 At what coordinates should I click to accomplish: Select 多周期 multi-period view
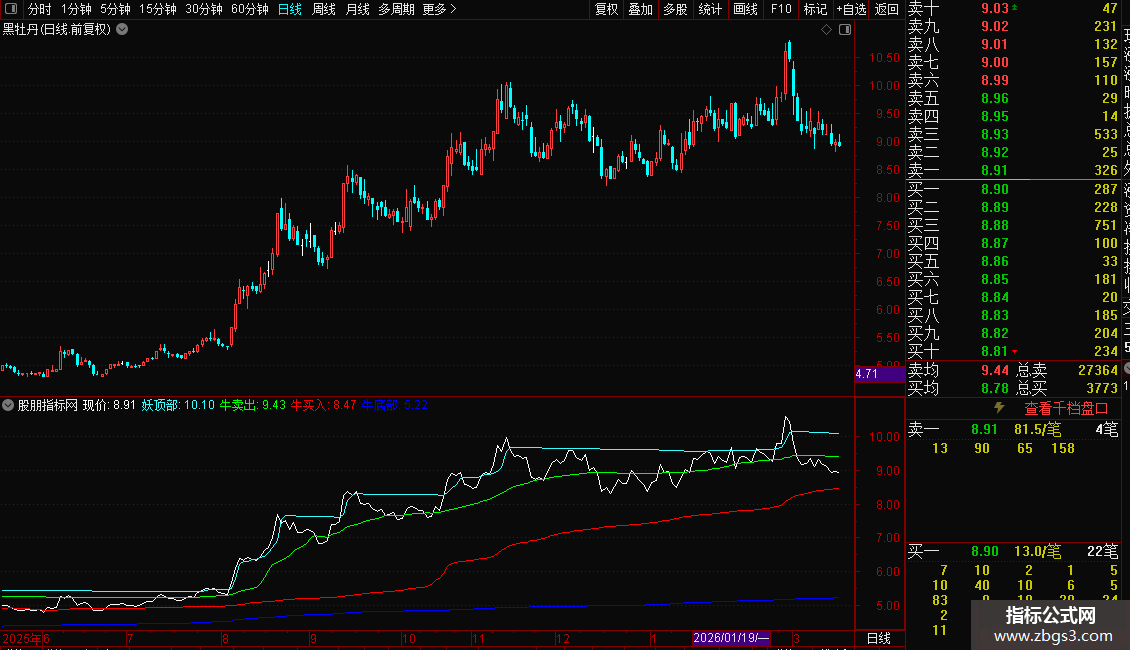click(x=396, y=9)
